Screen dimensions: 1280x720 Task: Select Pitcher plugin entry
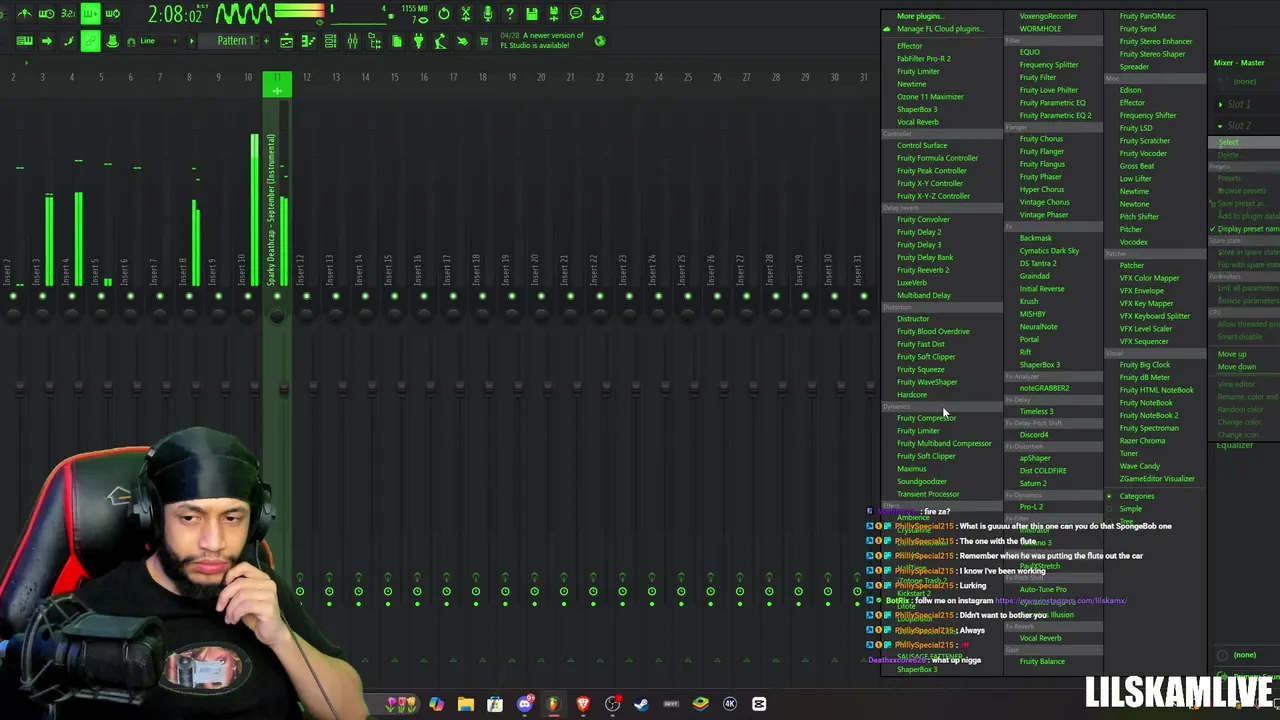point(1130,229)
